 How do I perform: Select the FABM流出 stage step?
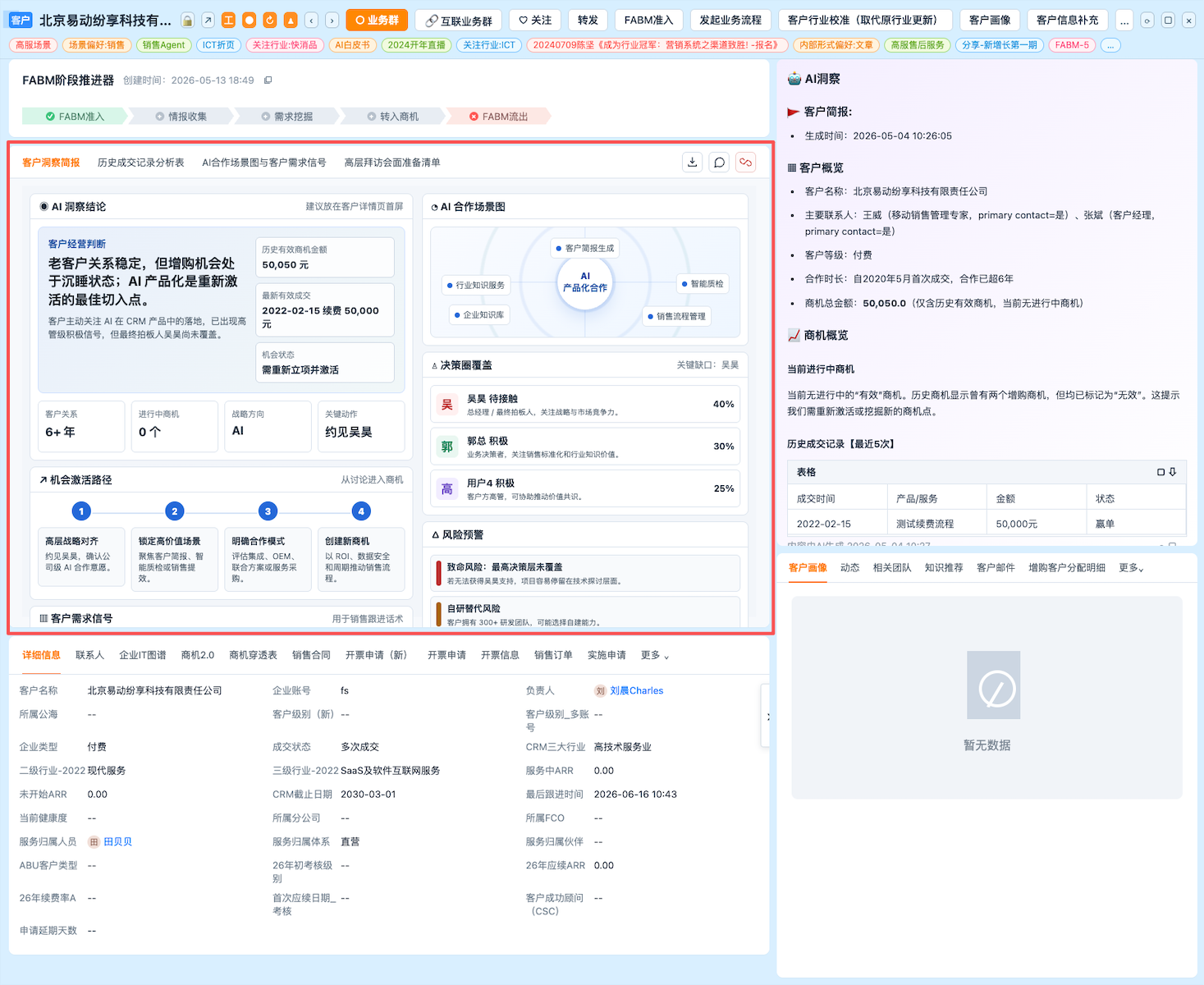pos(498,117)
